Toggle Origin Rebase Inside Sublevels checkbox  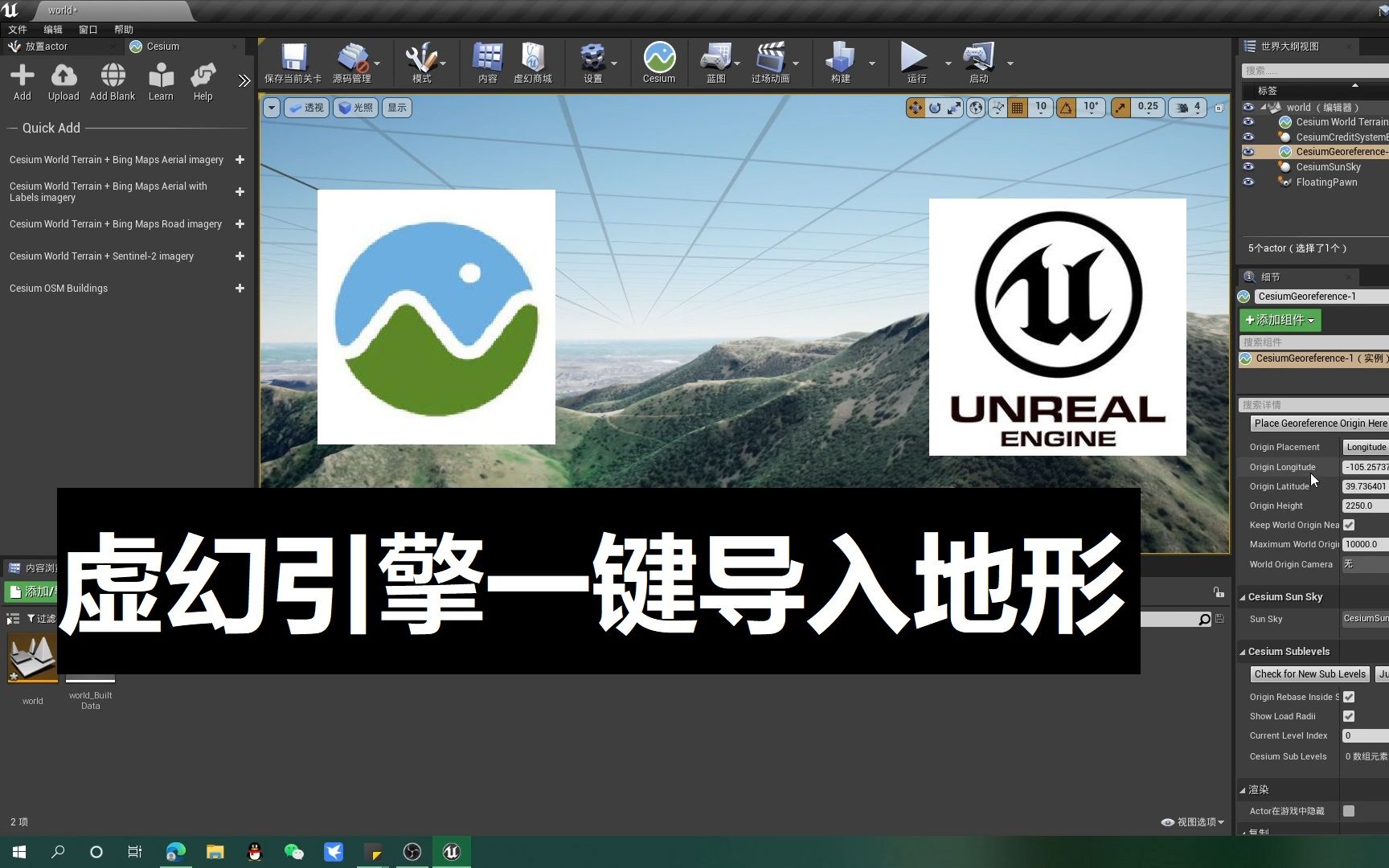coord(1349,697)
